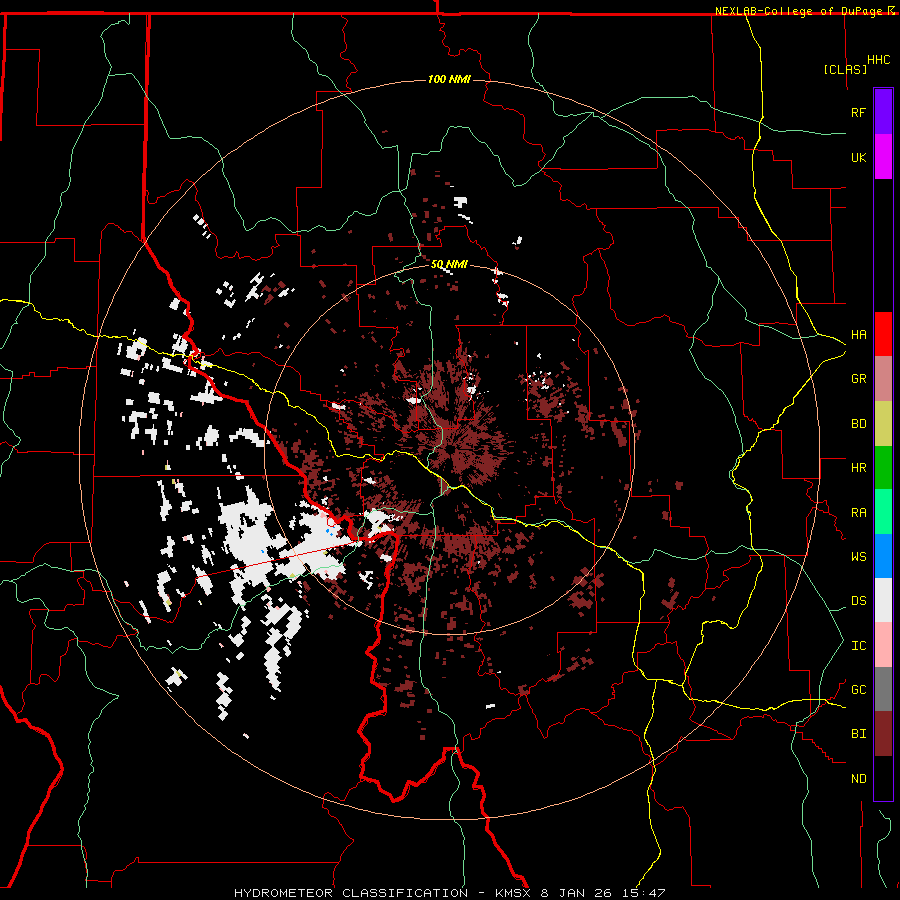Click the 'BD' legend label
The image size is (900, 900).
(x=858, y=424)
